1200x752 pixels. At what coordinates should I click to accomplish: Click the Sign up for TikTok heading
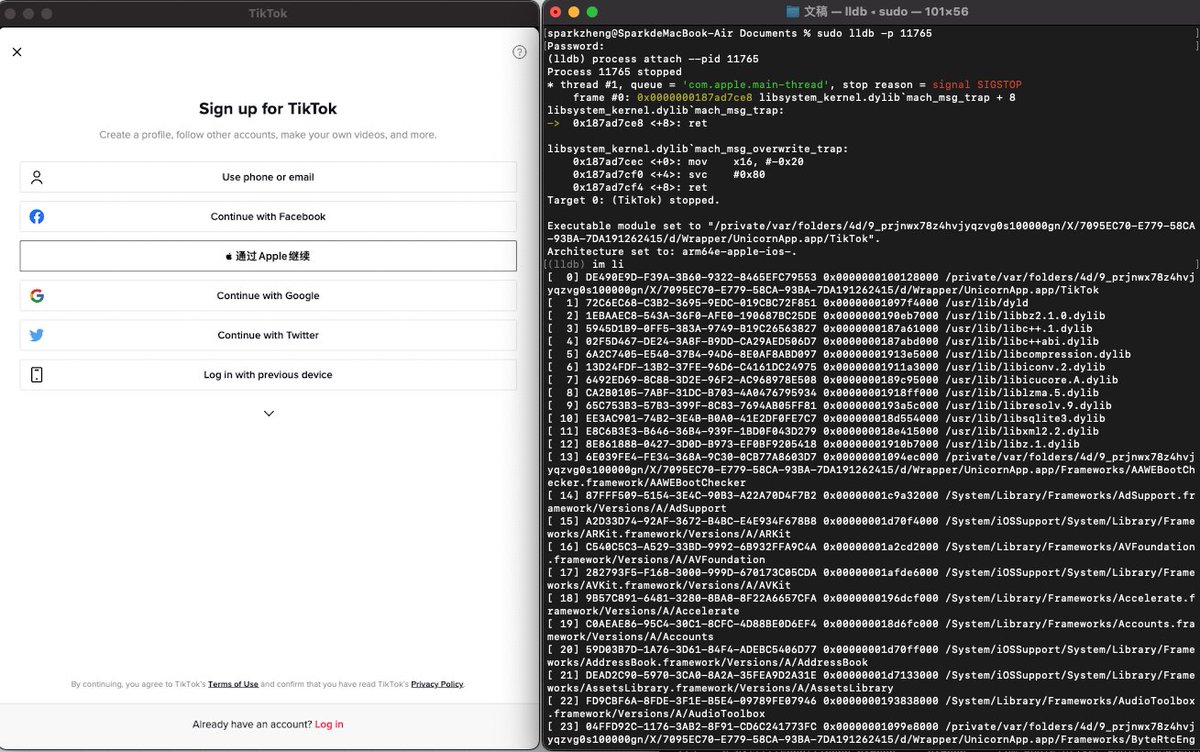268,109
